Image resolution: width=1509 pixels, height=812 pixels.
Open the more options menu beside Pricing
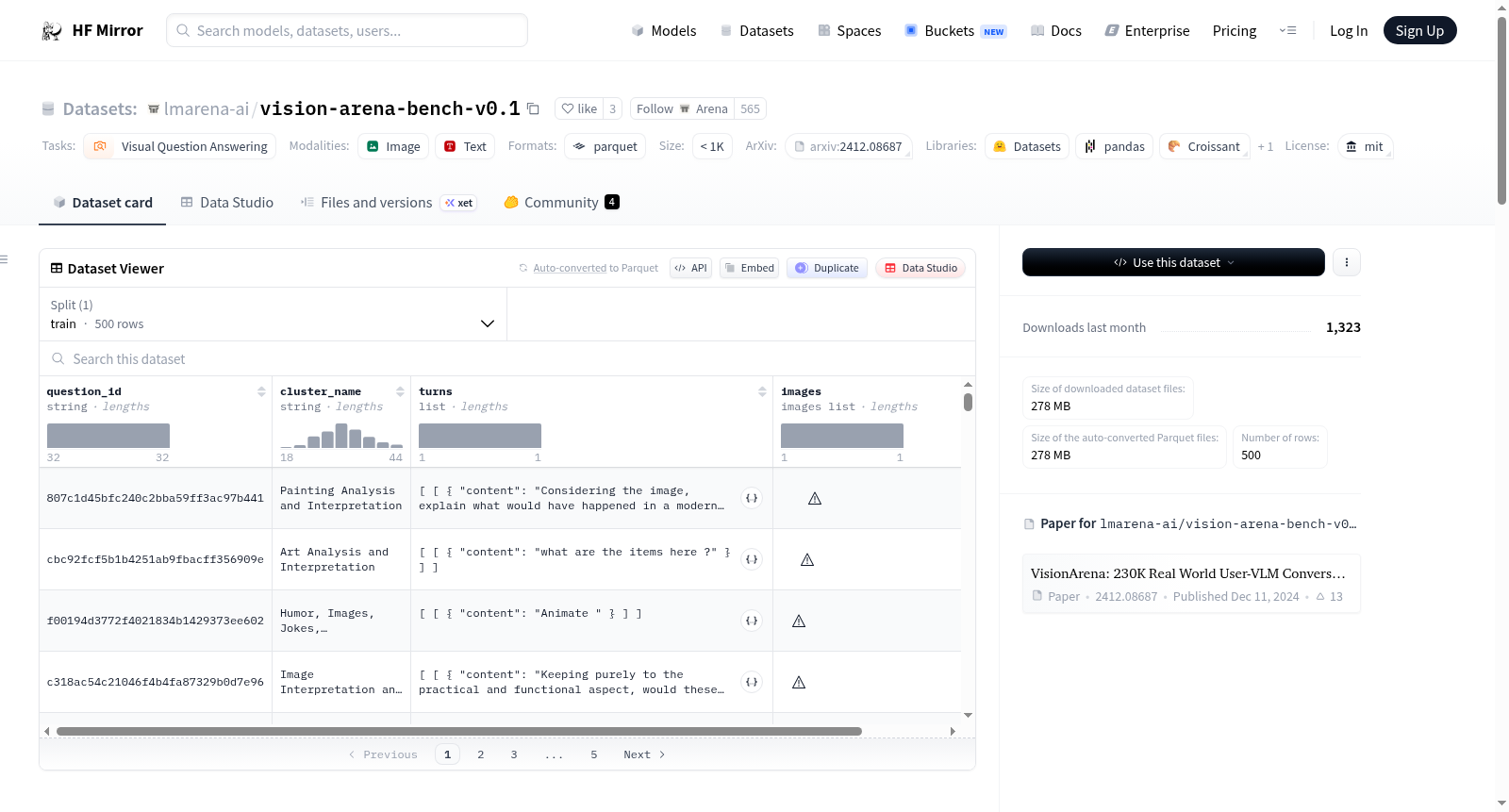point(1287,30)
